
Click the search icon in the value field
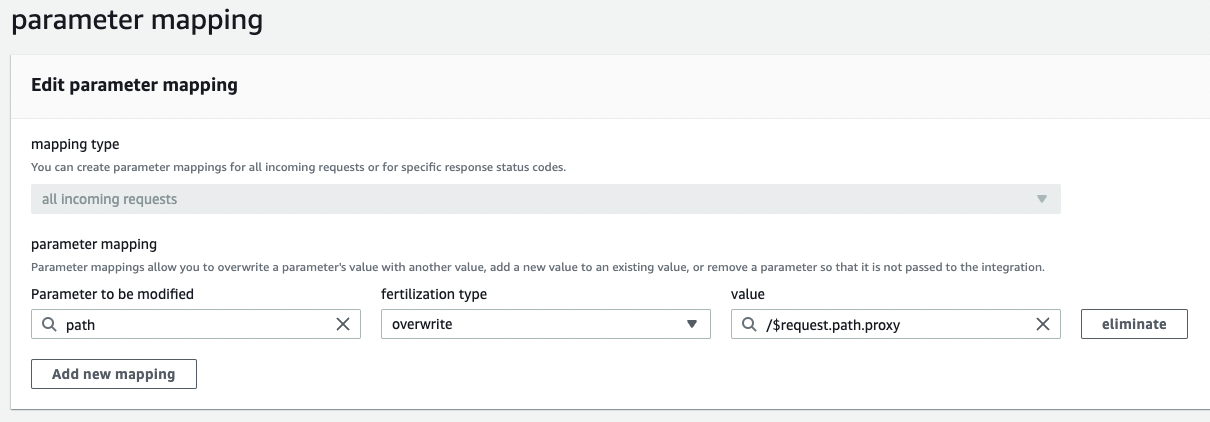[748, 324]
